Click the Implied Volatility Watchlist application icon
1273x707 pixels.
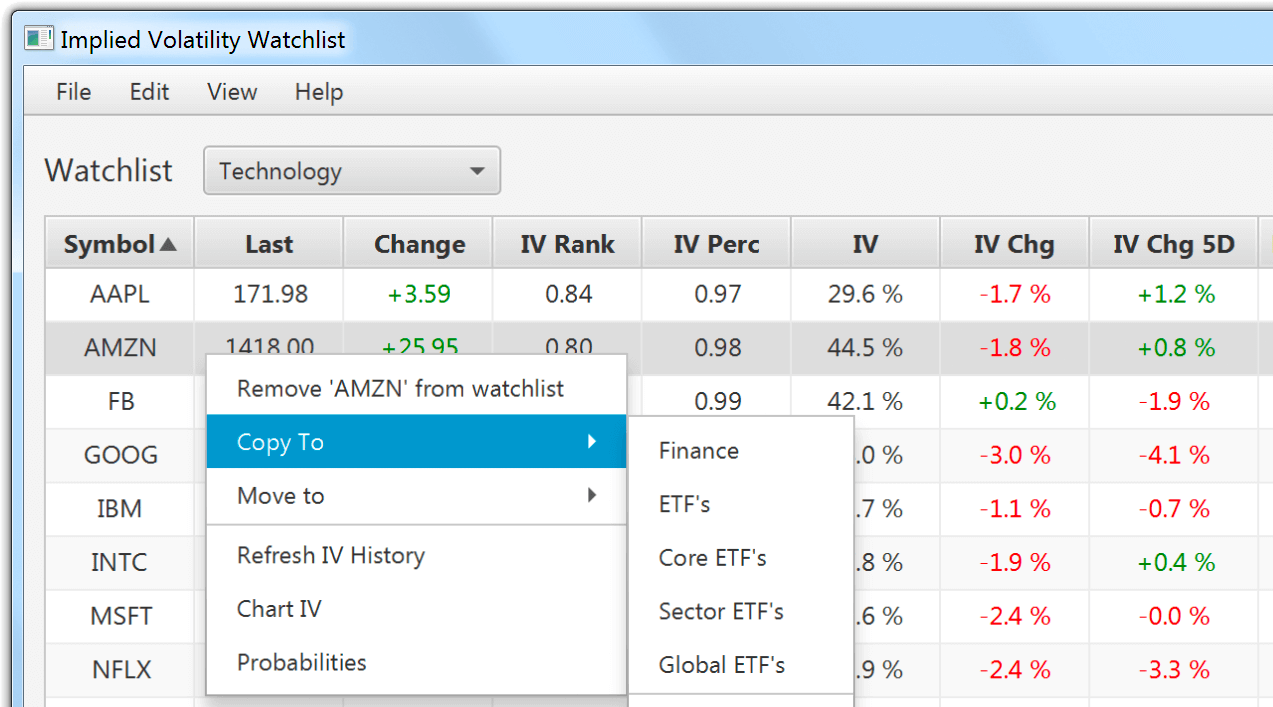coord(38,37)
